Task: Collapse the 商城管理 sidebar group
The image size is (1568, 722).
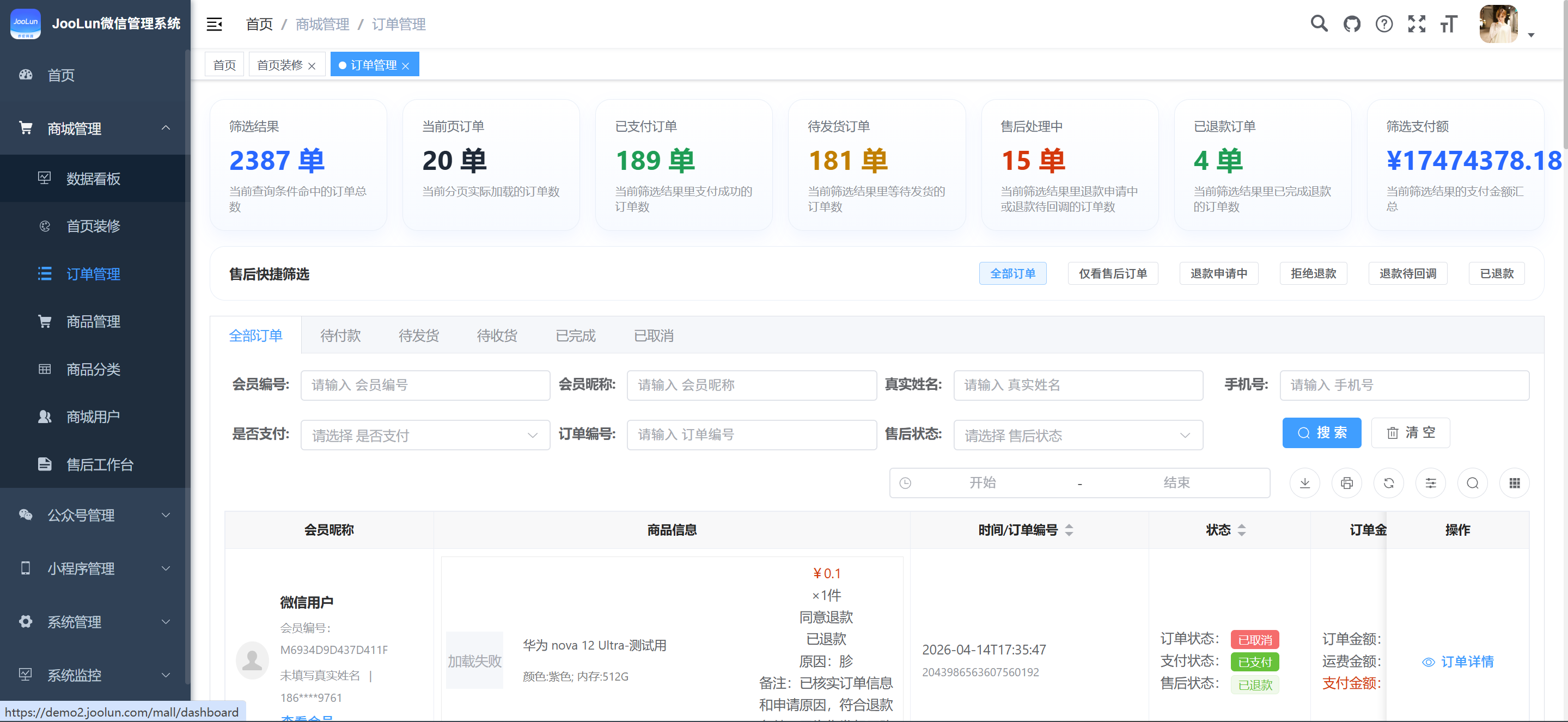Action: (95, 128)
